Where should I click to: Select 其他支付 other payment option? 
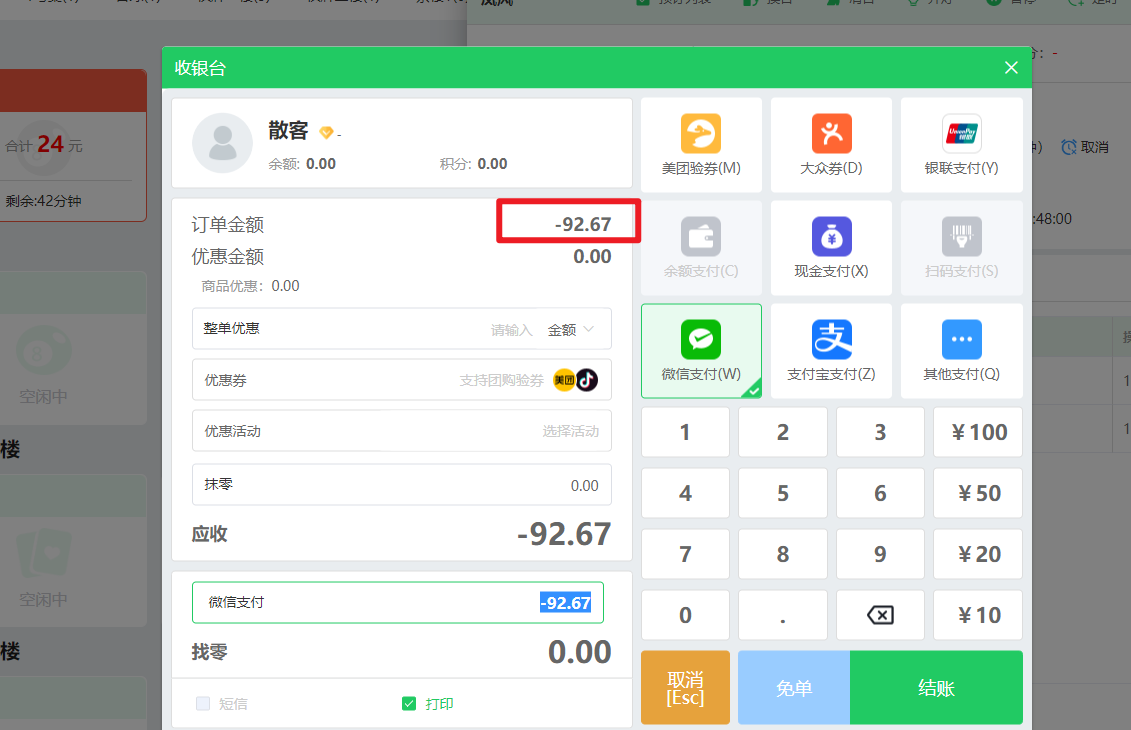(961, 350)
